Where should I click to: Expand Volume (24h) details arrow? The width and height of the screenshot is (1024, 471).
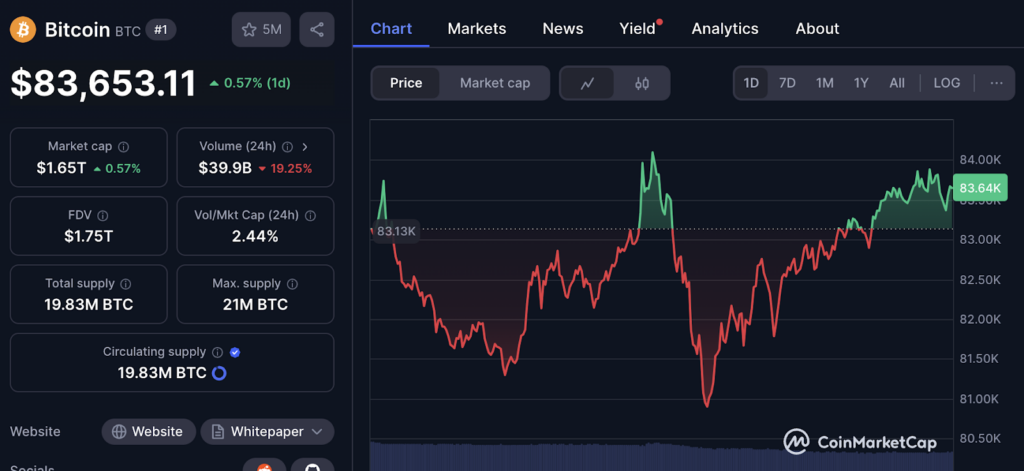305,147
